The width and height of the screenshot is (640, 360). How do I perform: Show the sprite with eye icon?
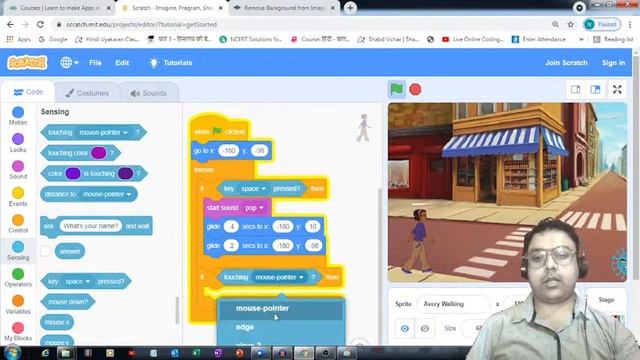point(404,328)
